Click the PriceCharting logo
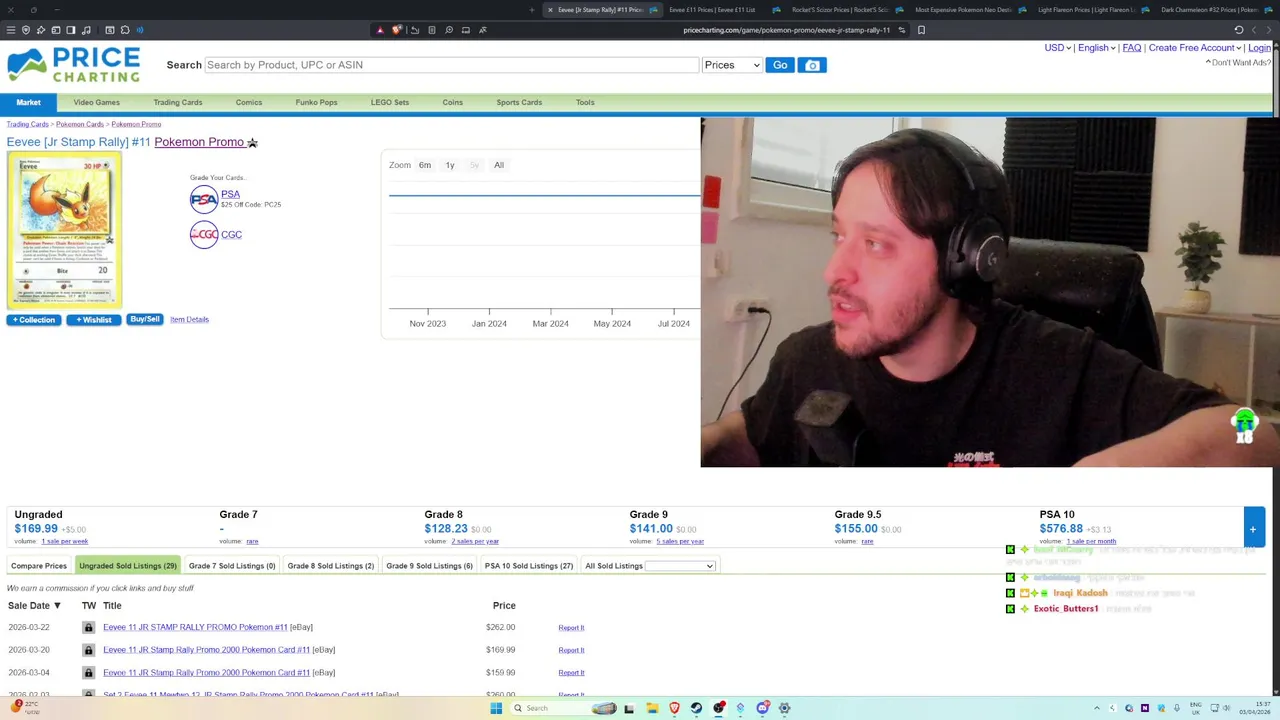1280x720 pixels. click(73, 65)
